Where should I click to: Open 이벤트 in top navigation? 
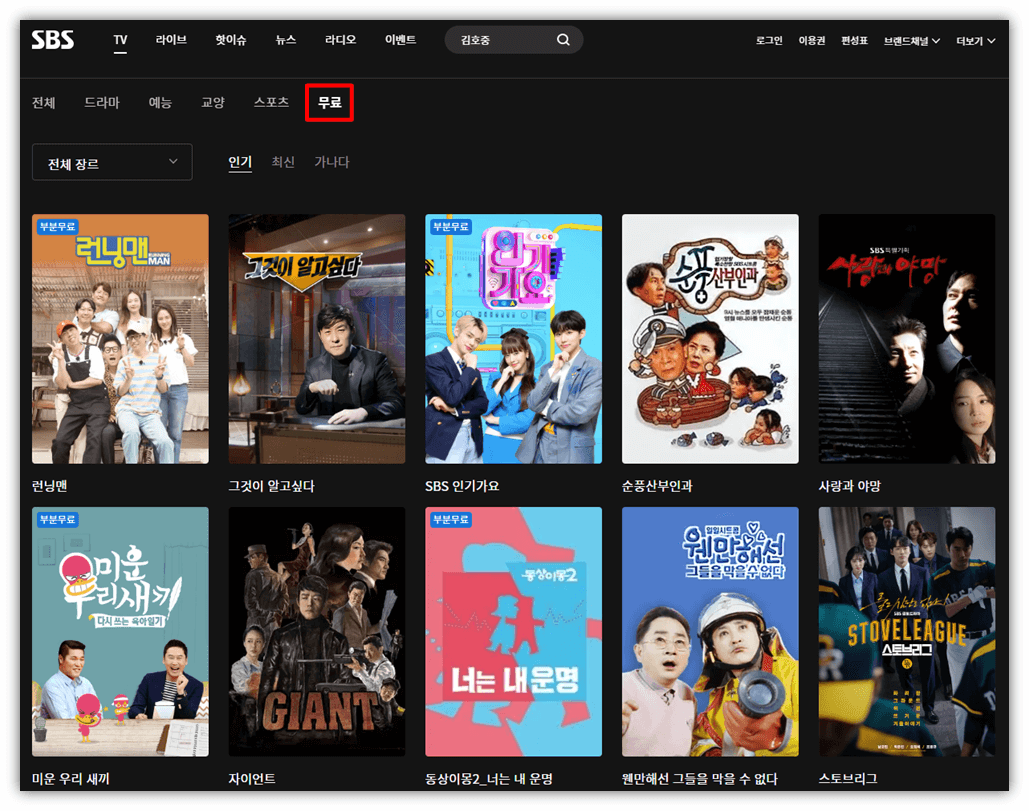[400, 40]
